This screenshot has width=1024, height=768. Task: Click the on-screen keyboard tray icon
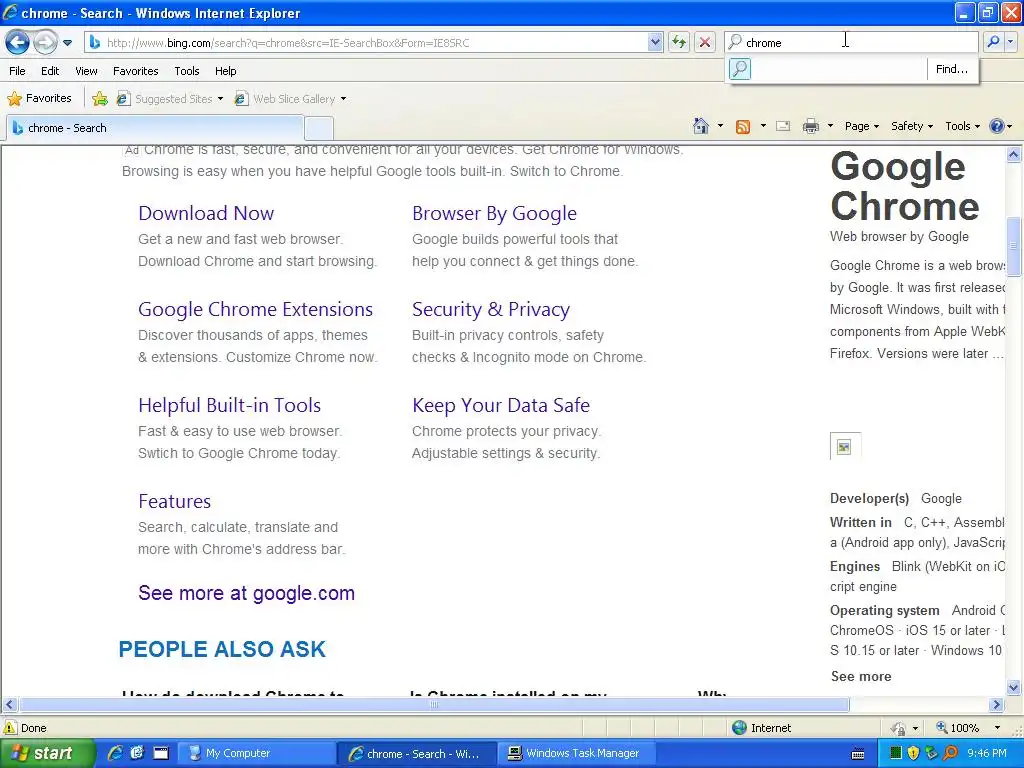858,754
